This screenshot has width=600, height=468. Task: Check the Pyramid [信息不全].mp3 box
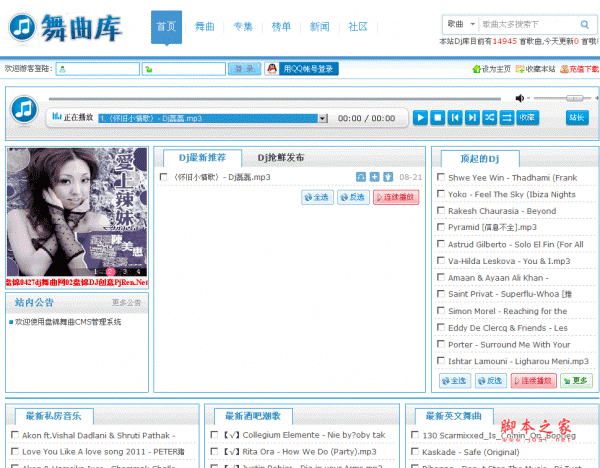pos(441,227)
